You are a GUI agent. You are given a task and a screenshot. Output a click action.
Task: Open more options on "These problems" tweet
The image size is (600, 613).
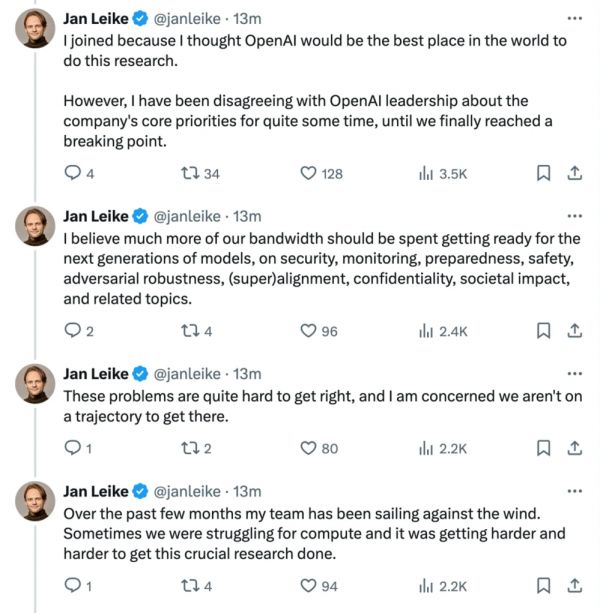[x=574, y=374]
